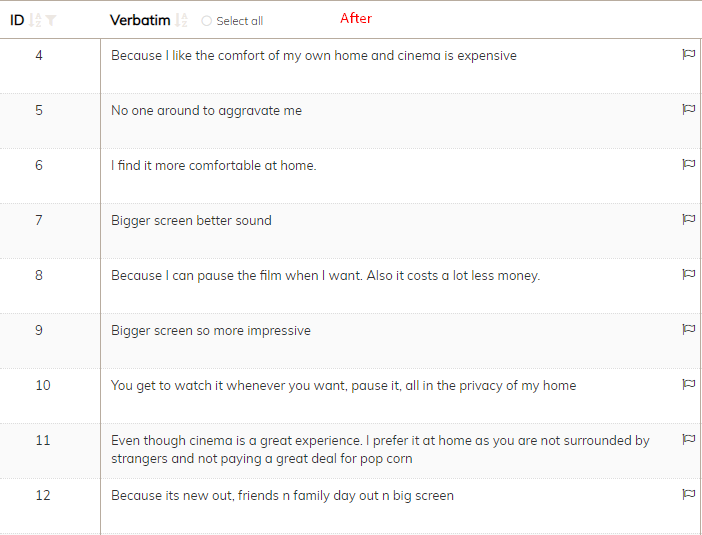Select all verbatims radio button

(206, 21)
